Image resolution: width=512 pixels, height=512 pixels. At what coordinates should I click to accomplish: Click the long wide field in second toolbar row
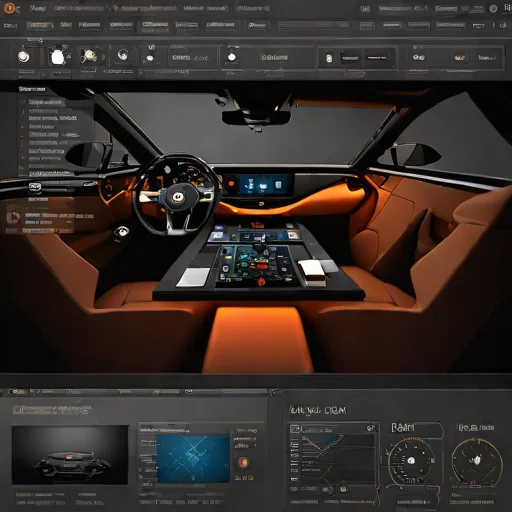313,25
